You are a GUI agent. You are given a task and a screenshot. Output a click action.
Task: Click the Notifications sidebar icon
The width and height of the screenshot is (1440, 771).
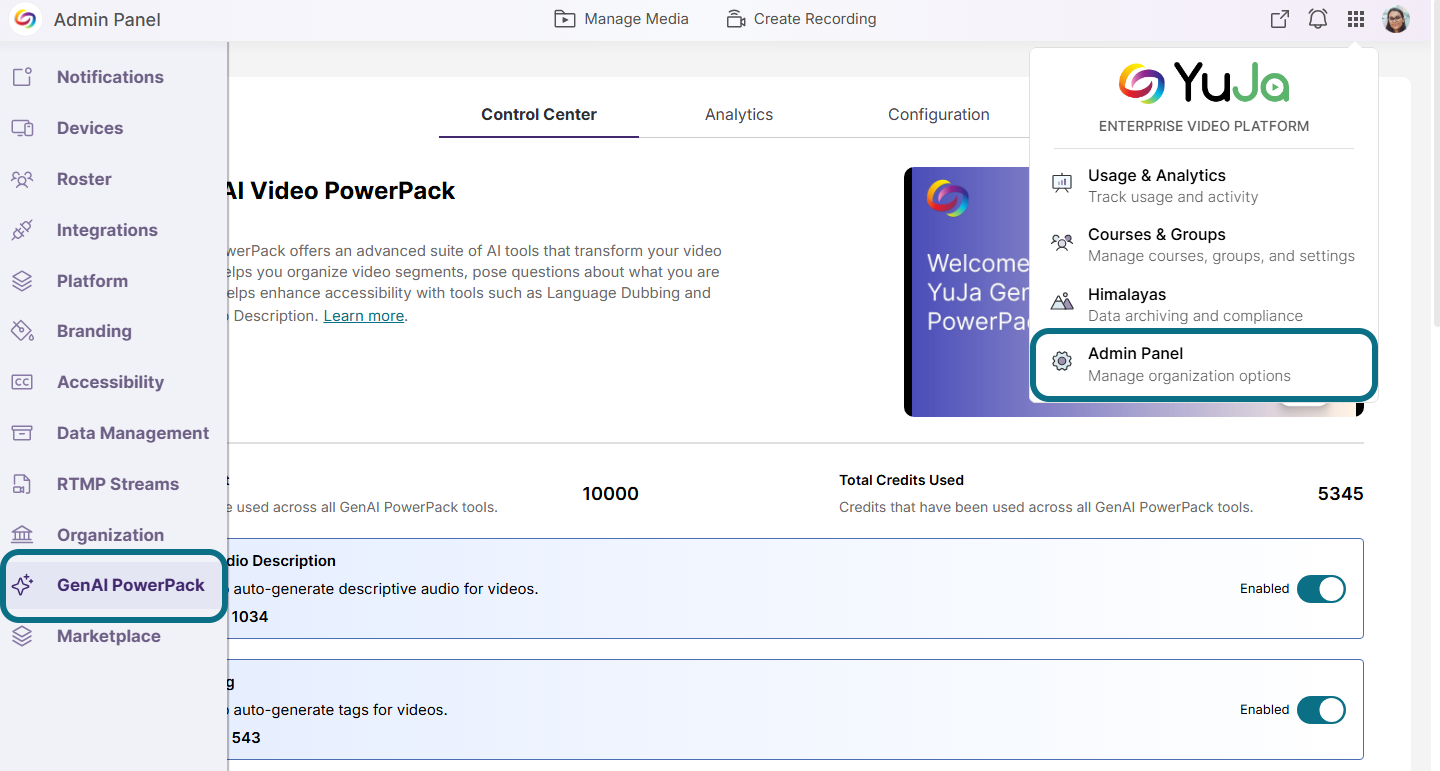click(x=22, y=77)
